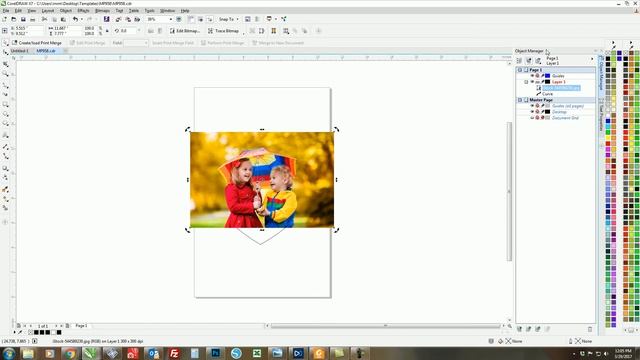The height and width of the screenshot is (360, 640).
Task: Click the Save disk icon
Action: [x=23, y=19]
